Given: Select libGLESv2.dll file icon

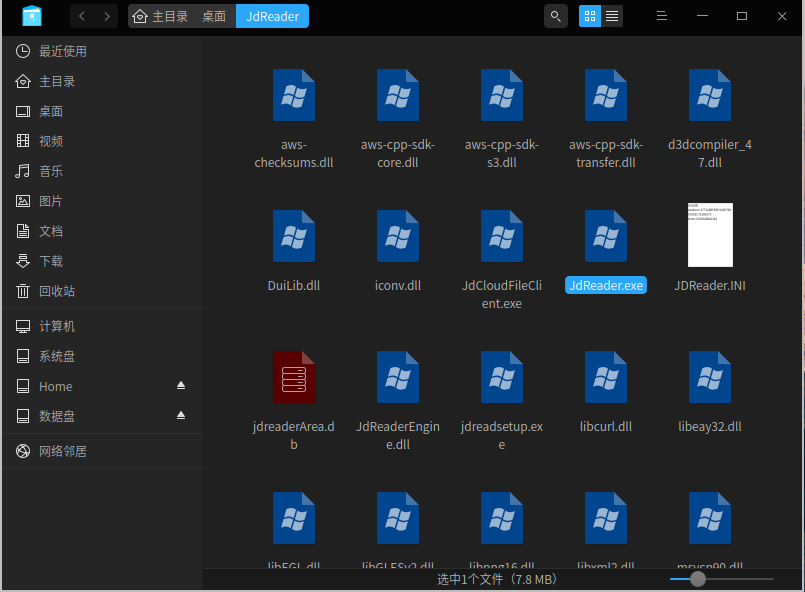Looking at the screenshot, I should click(398, 518).
